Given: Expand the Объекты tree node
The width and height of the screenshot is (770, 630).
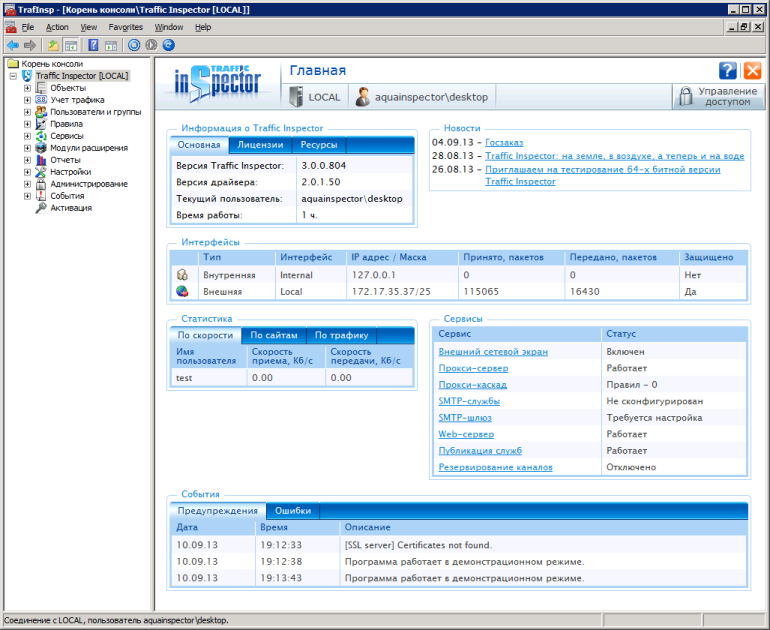Looking at the screenshot, I should (x=28, y=88).
